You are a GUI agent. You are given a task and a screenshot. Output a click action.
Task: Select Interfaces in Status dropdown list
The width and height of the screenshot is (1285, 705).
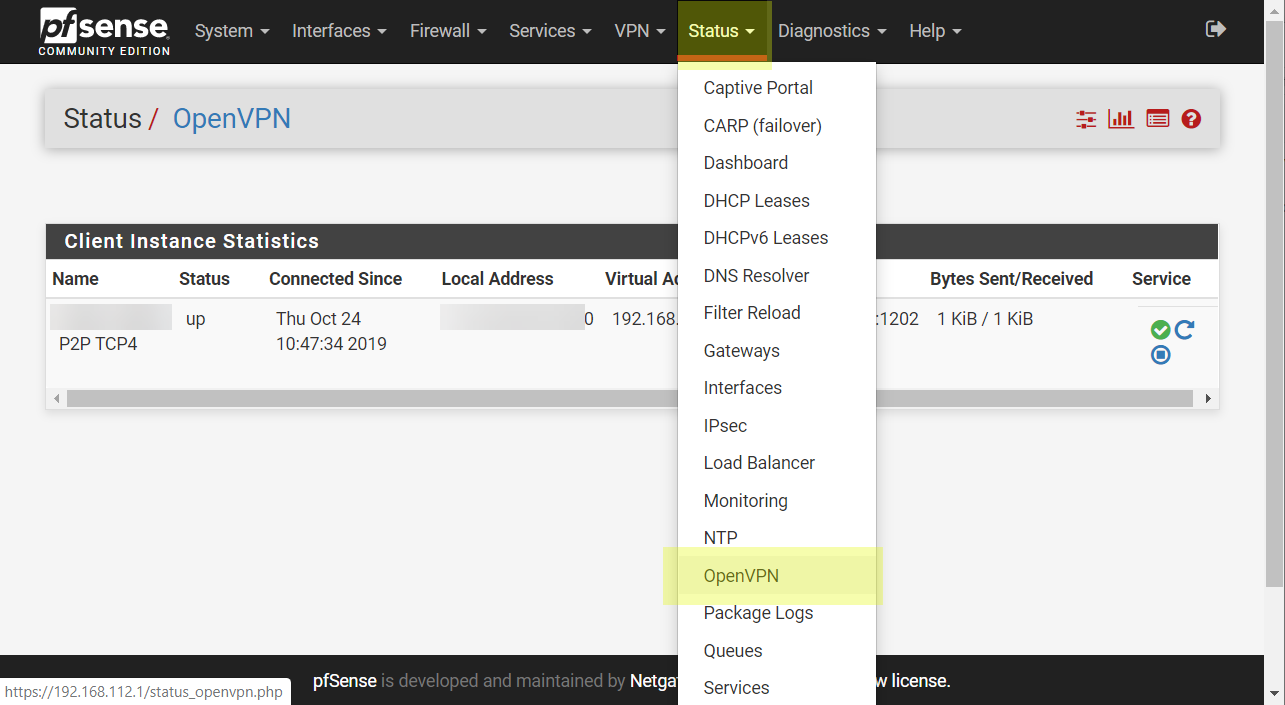pyautogui.click(x=777, y=388)
